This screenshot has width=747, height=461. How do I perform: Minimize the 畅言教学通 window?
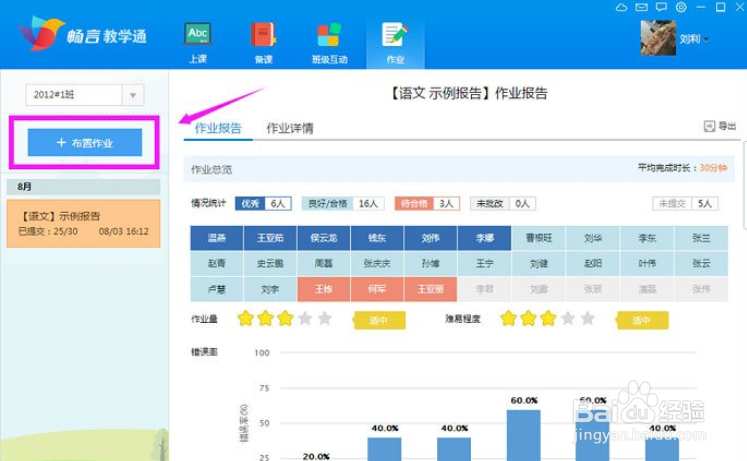[x=701, y=7]
